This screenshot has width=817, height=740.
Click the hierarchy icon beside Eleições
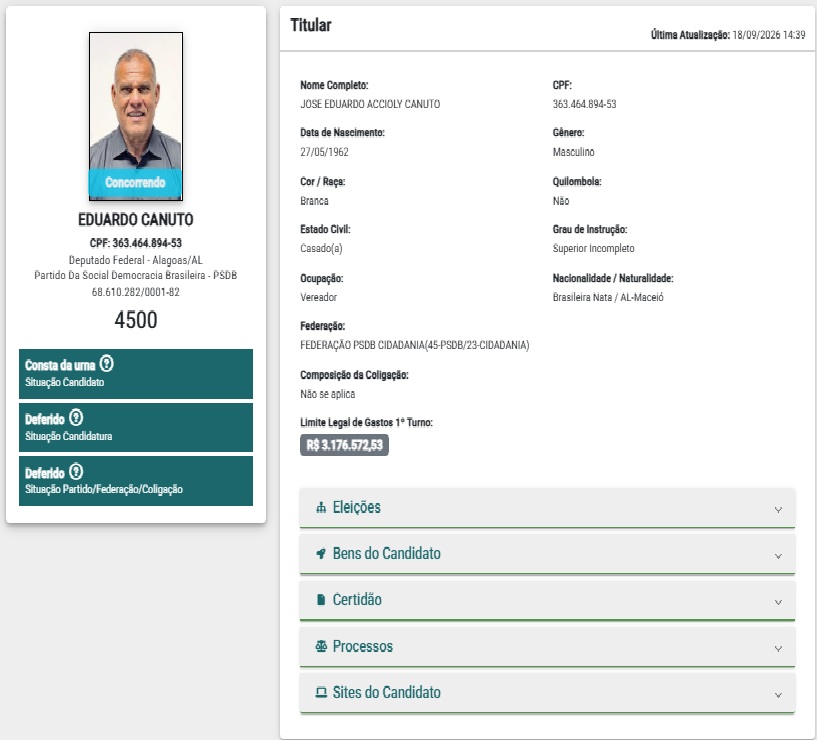click(321, 508)
